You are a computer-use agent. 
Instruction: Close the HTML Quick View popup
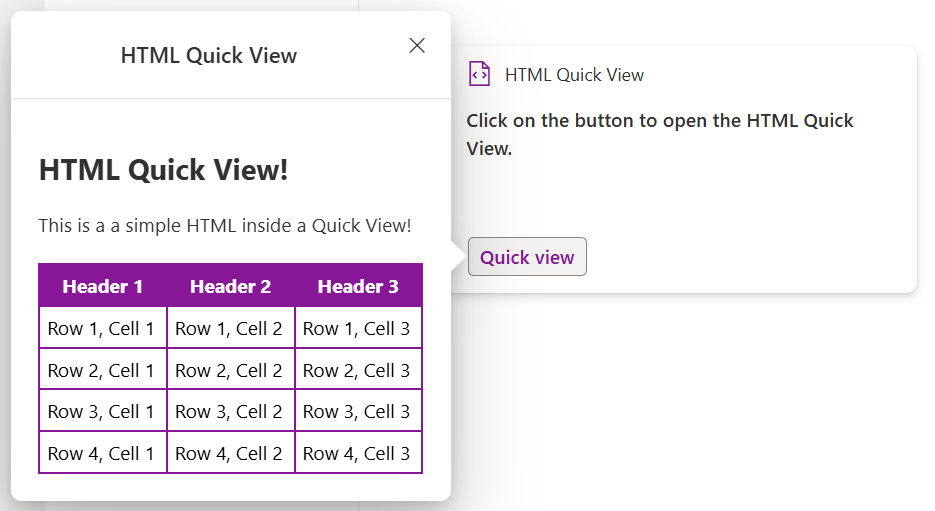(417, 45)
